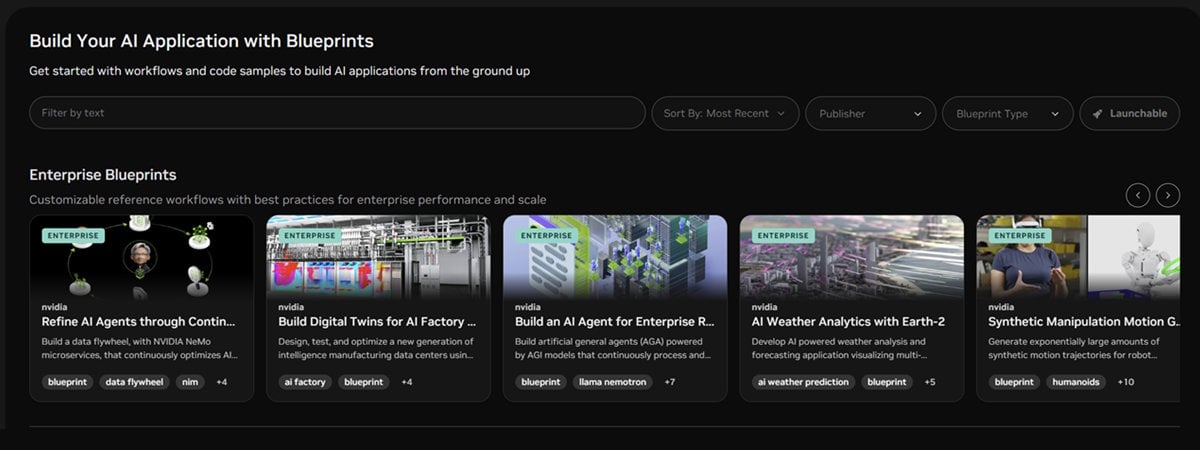The width and height of the screenshot is (1200, 450).
Task: Open the Blueprint Type dropdown
Action: 1007,113
